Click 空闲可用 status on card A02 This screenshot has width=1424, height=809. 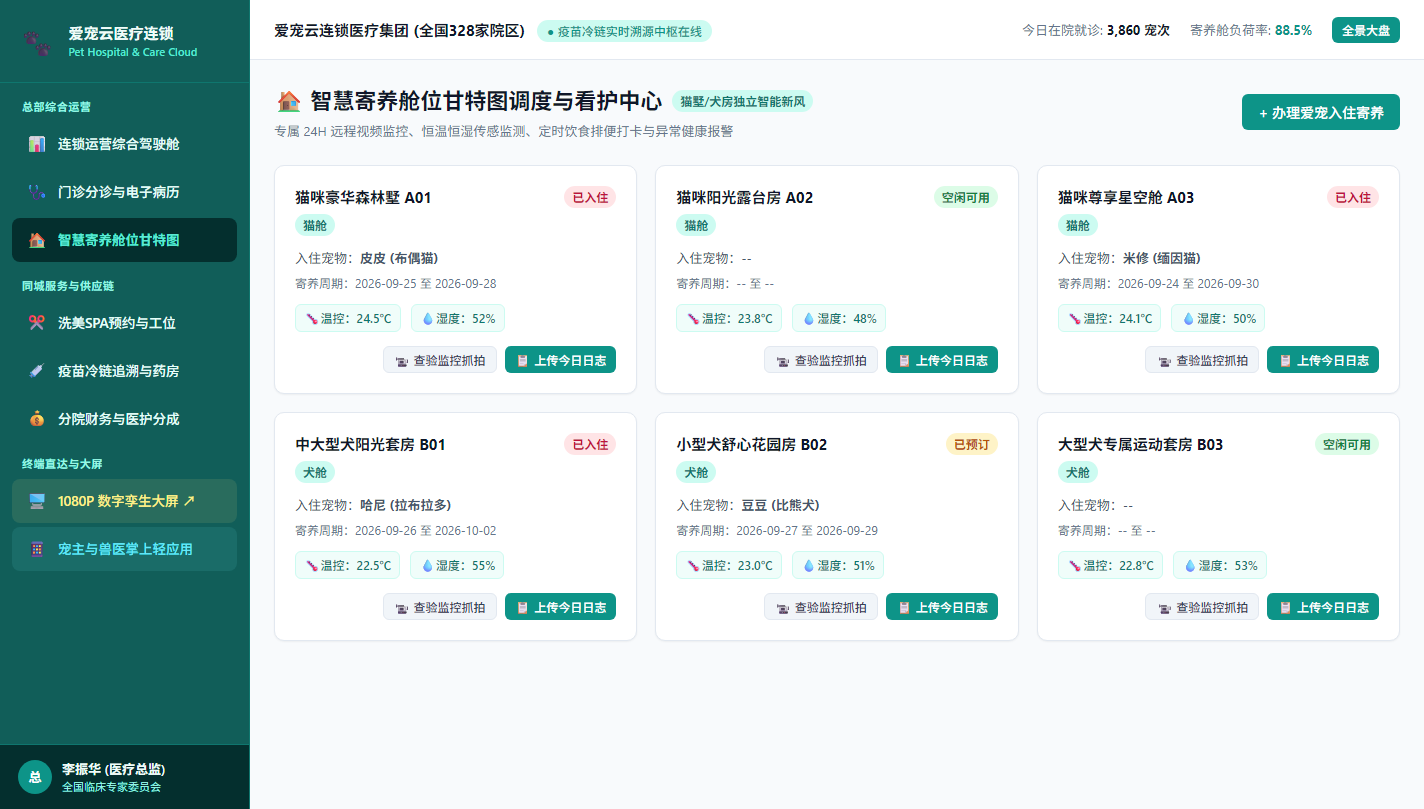pos(965,197)
